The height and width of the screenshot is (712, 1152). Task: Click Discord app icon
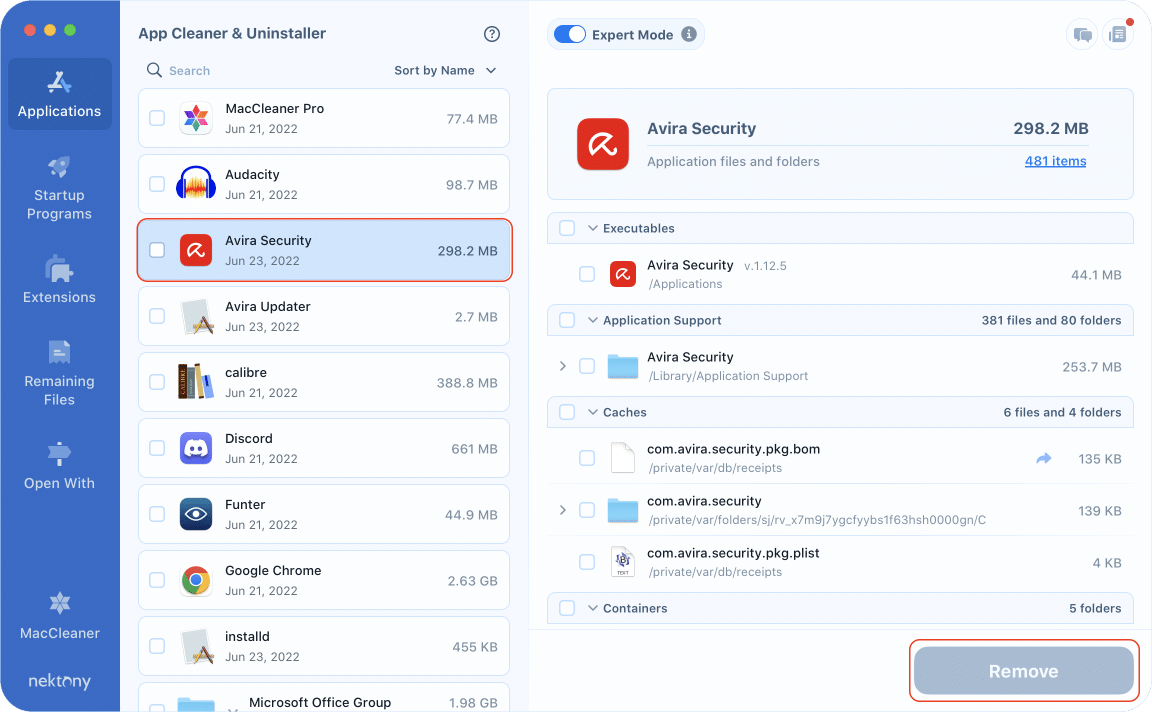[196, 448]
